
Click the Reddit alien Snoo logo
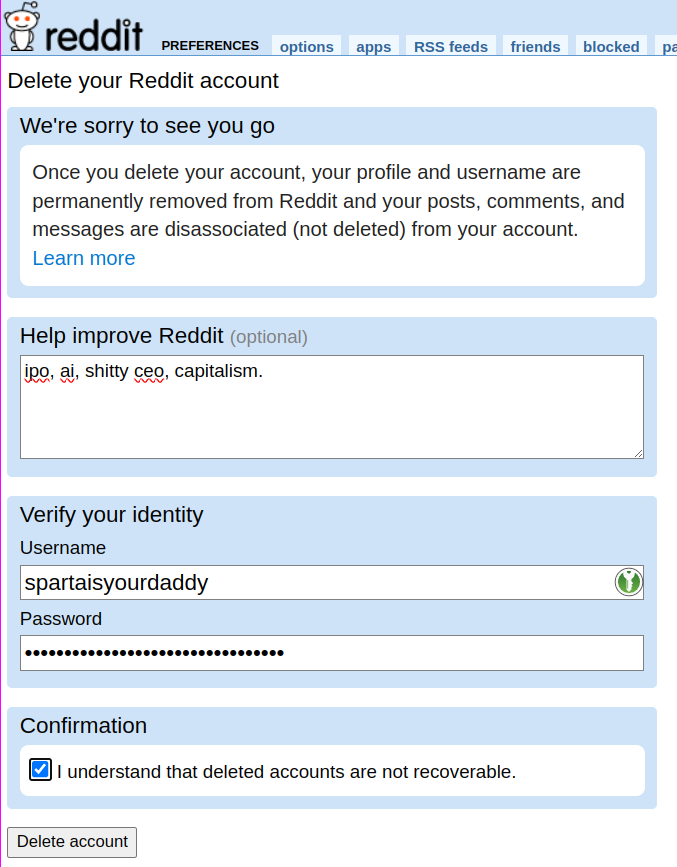click(21, 26)
